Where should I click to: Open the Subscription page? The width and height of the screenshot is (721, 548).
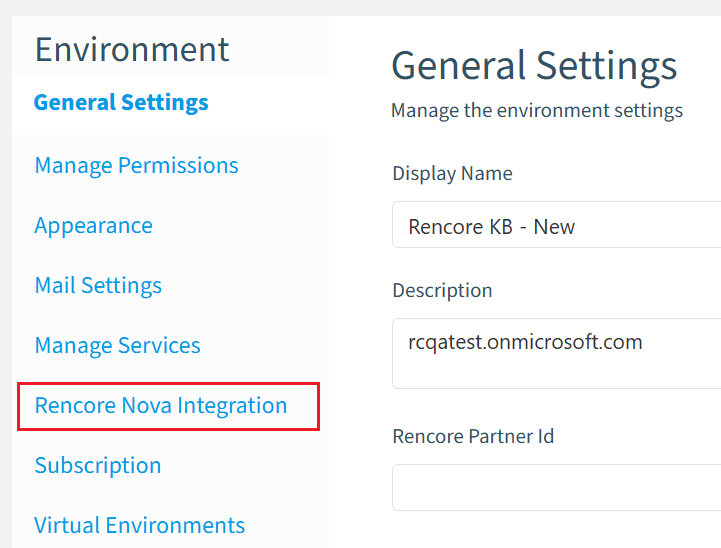pyautogui.click(x=98, y=466)
